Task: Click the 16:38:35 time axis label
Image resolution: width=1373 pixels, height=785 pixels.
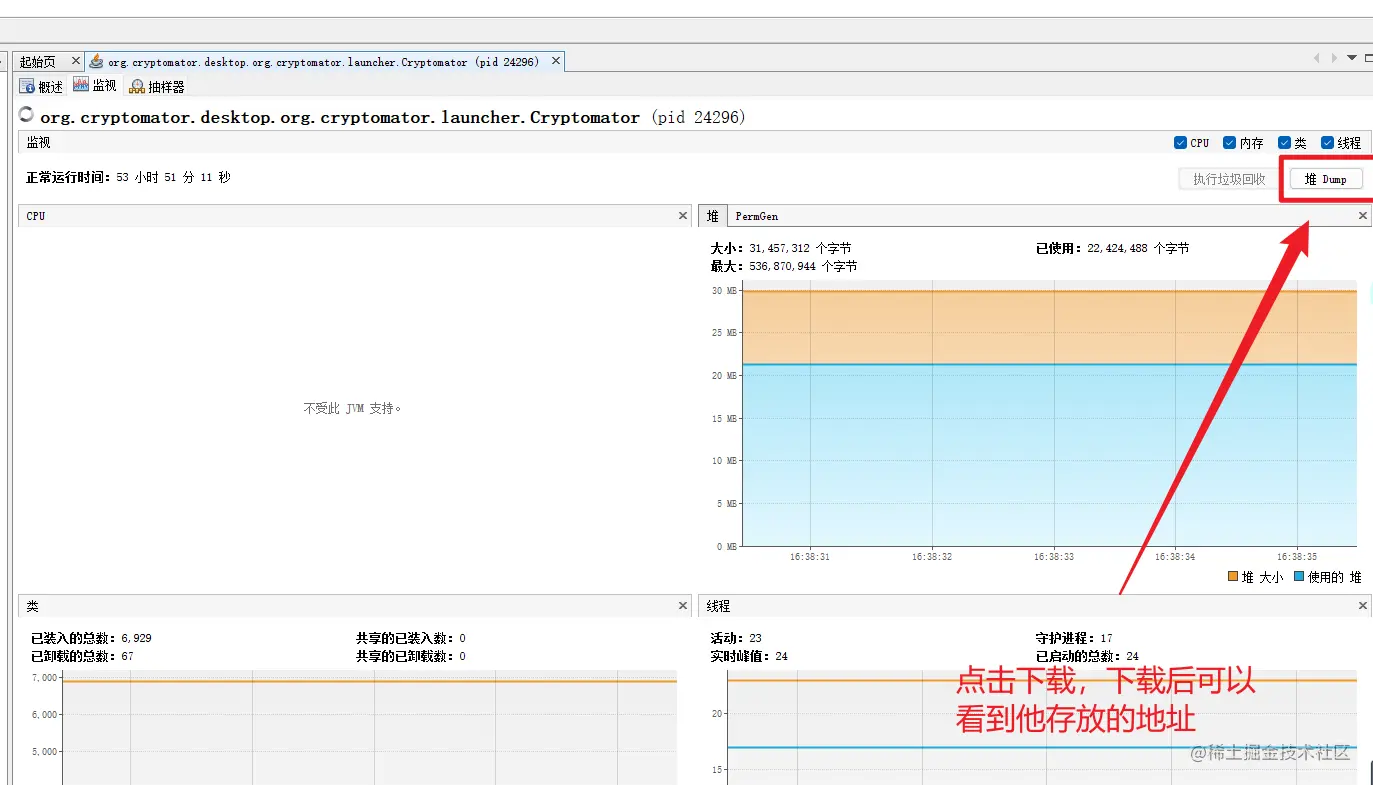Action: tap(1297, 557)
